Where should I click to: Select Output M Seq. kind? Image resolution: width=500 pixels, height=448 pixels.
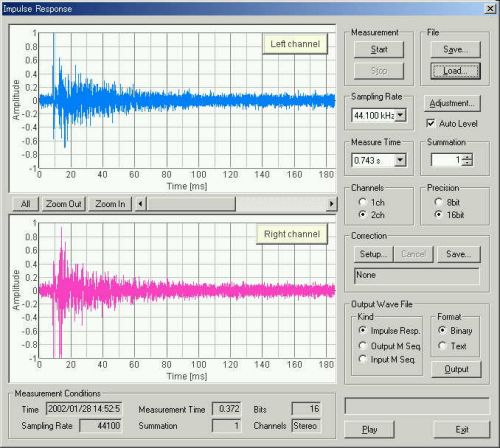tap(363, 346)
